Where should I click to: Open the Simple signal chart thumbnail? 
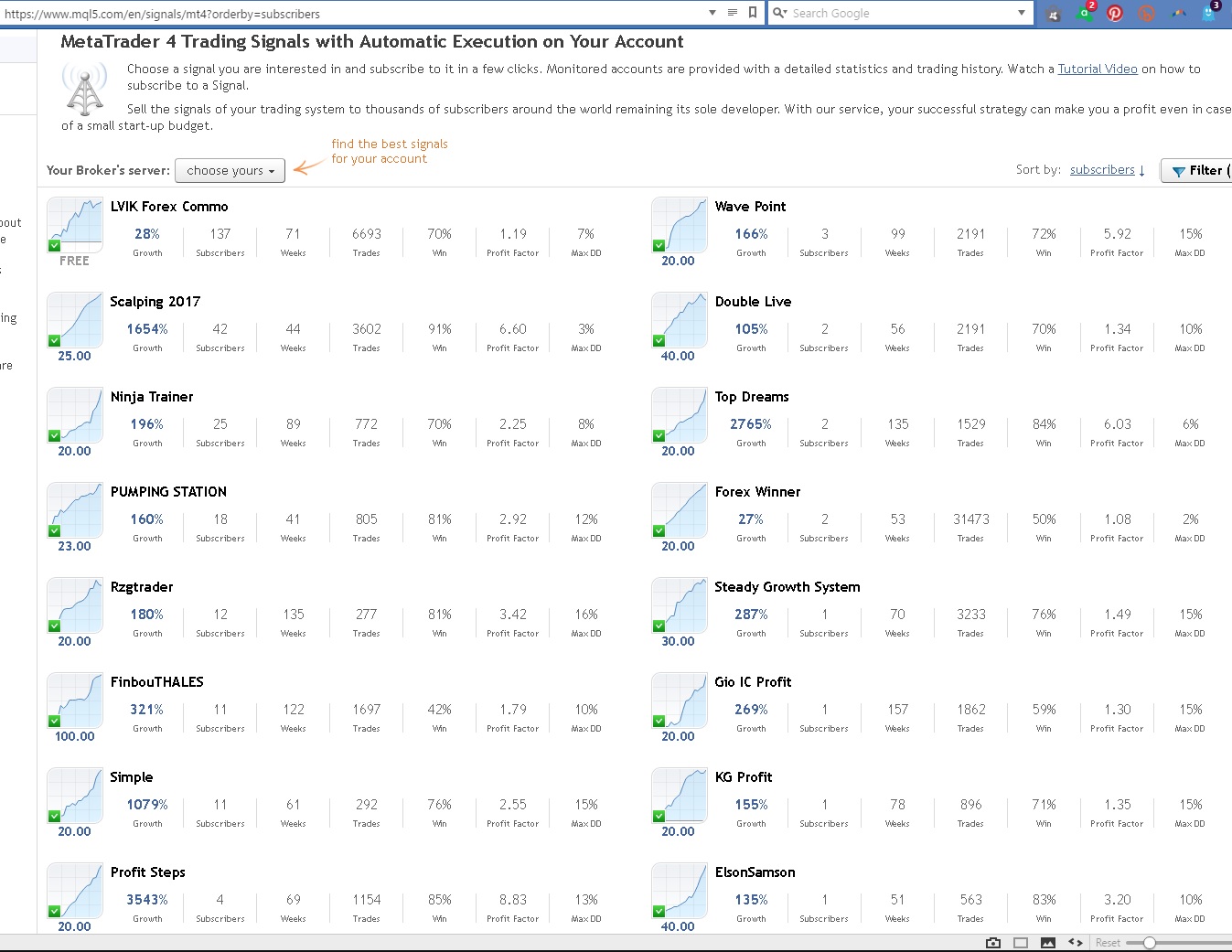tap(75, 796)
